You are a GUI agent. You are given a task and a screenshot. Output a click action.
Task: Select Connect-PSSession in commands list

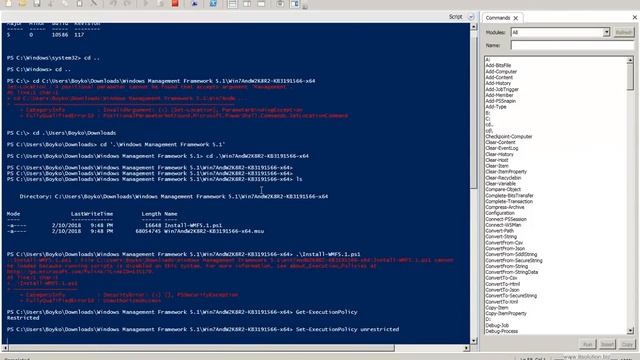[506, 219]
